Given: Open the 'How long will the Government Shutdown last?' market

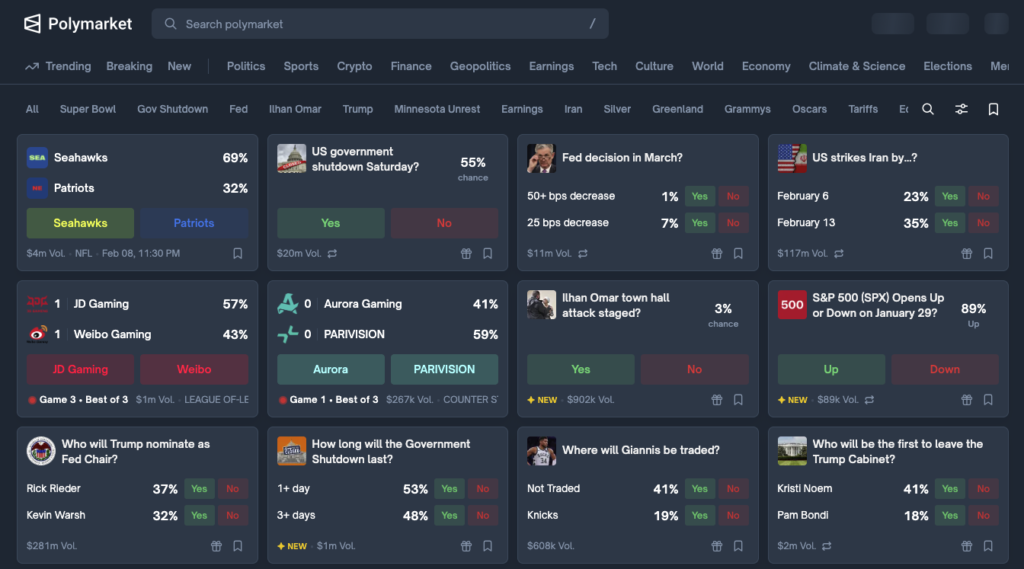Looking at the screenshot, I should click(390, 451).
